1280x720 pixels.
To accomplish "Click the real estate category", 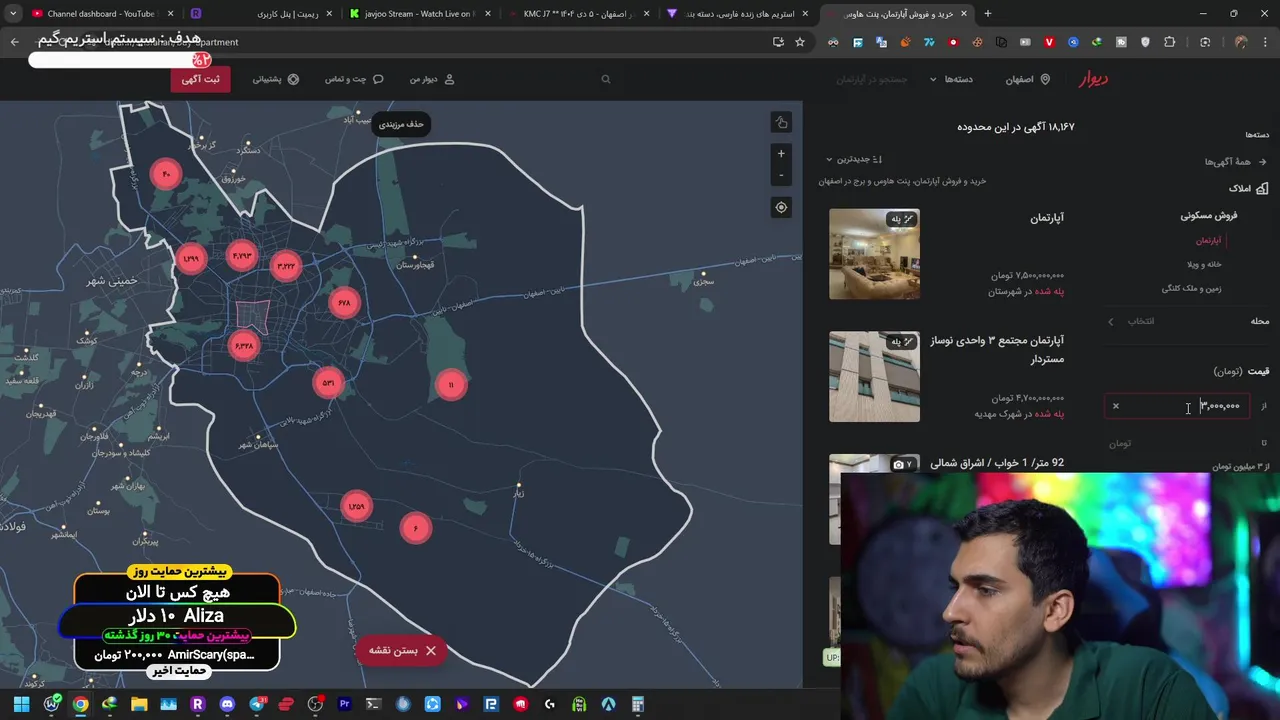I will pyautogui.click(x=1248, y=188).
